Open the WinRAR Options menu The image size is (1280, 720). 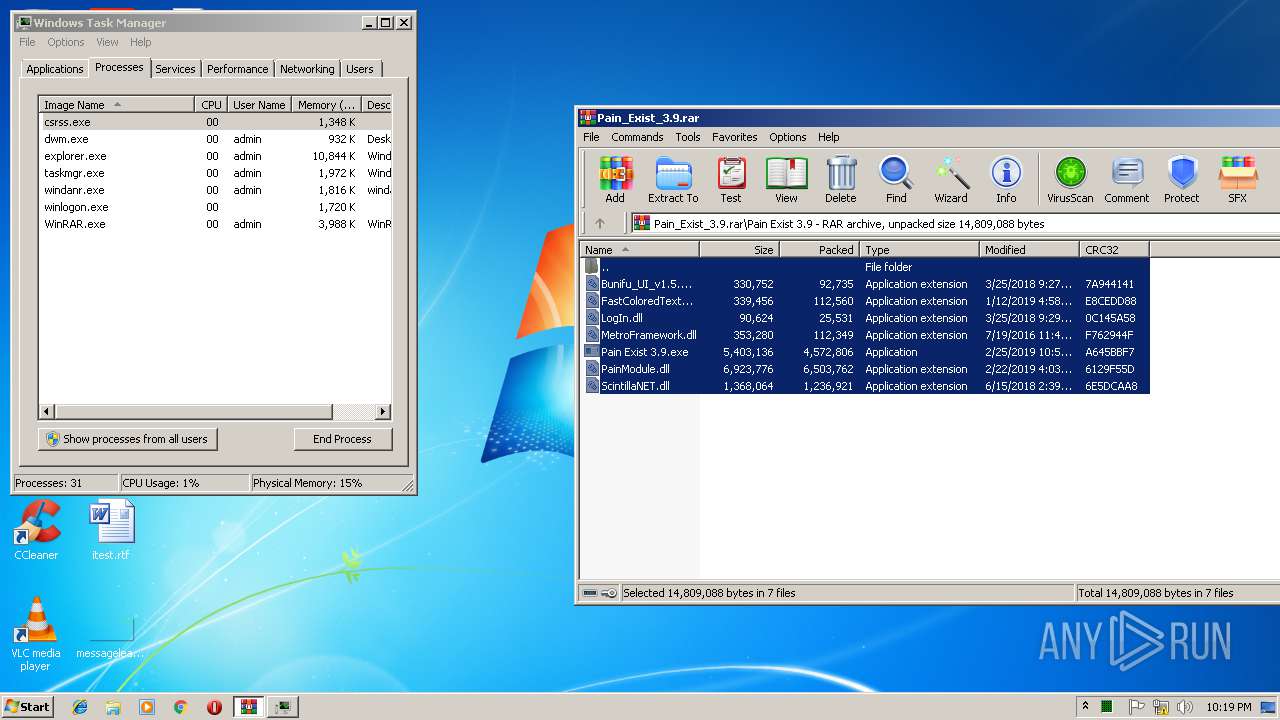click(x=788, y=137)
